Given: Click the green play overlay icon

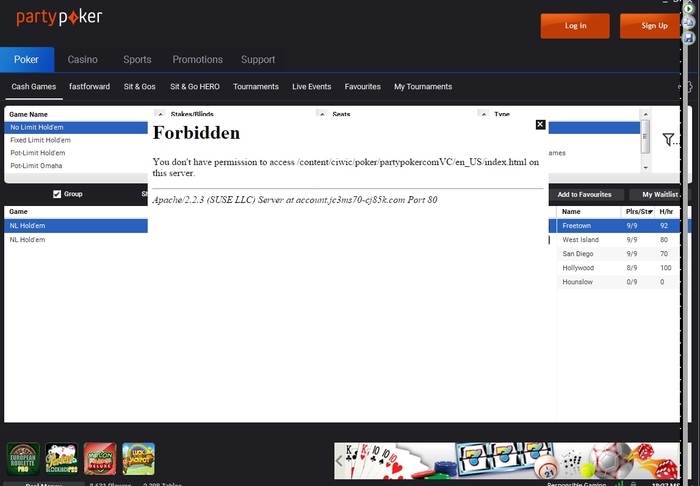Looking at the screenshot, I should pos(688,8).
